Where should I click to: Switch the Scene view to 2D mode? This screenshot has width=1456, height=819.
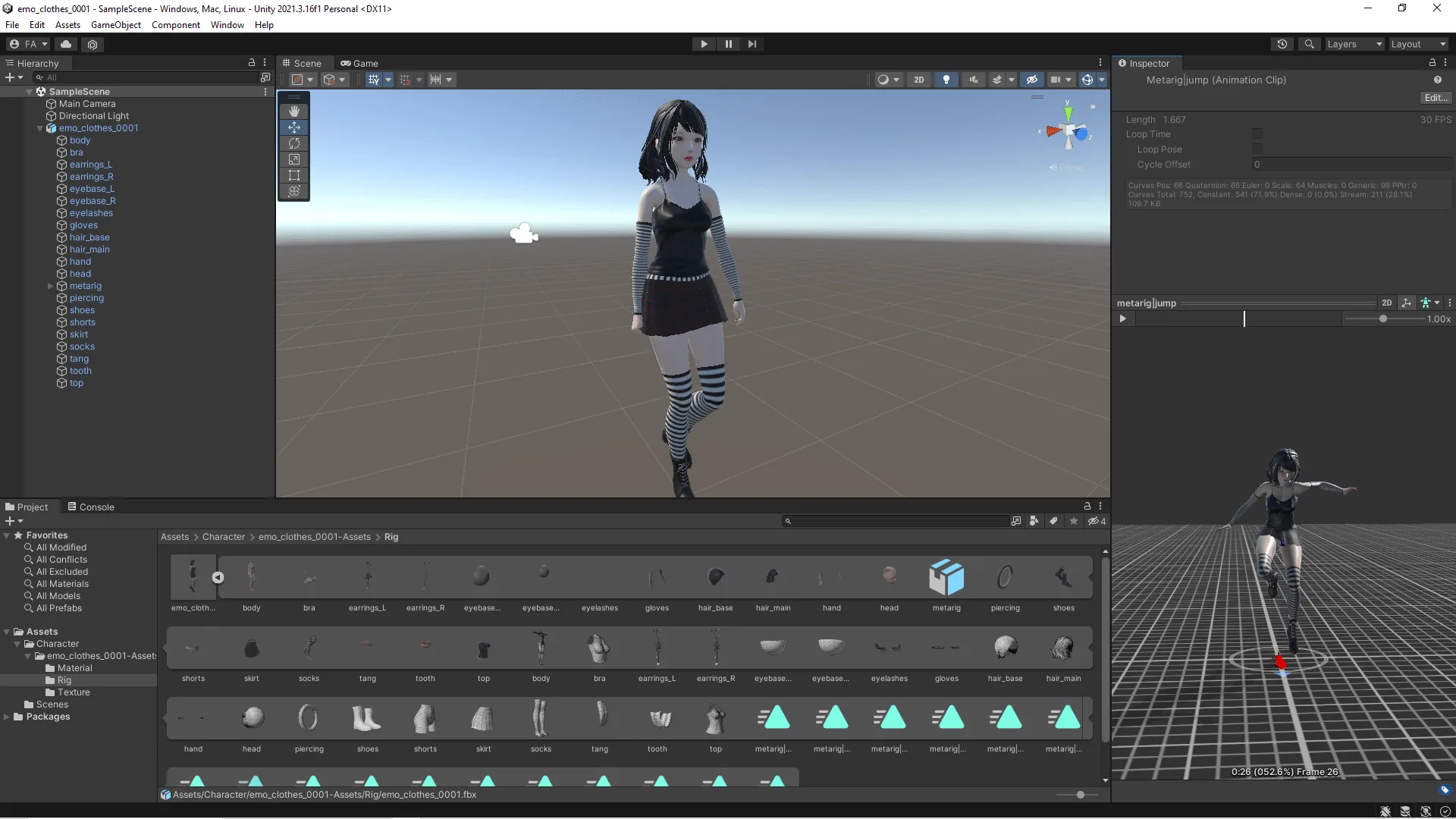point(919,80)
